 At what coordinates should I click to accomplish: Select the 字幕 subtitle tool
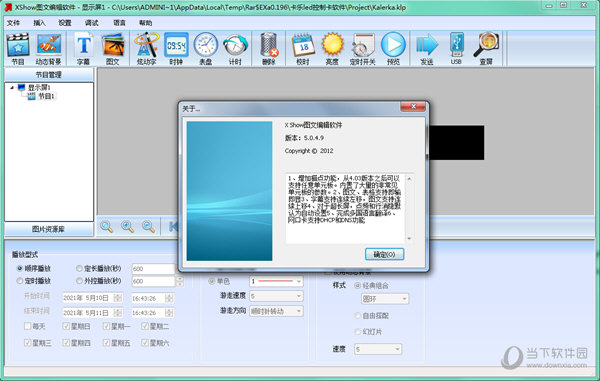[x=83, y=49]
